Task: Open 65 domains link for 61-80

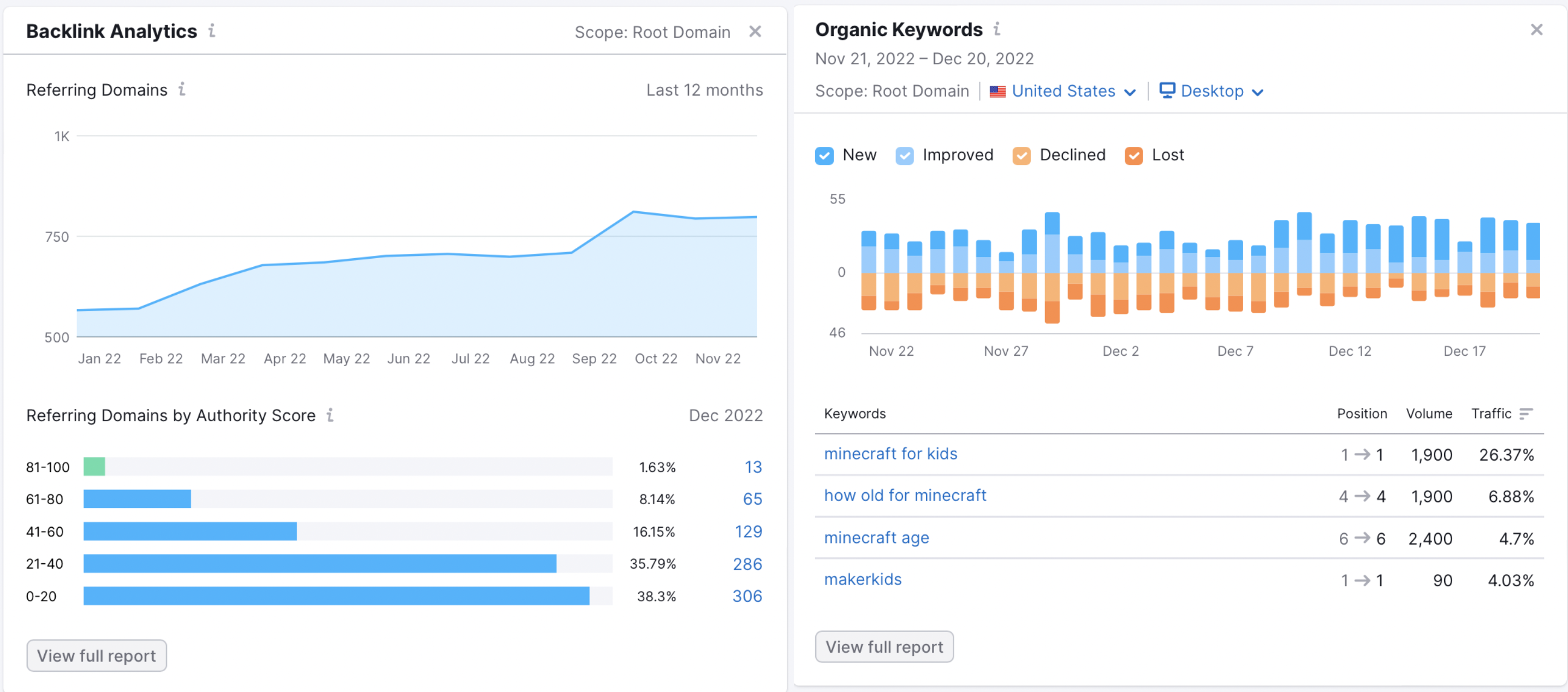Action: [752, 499]
